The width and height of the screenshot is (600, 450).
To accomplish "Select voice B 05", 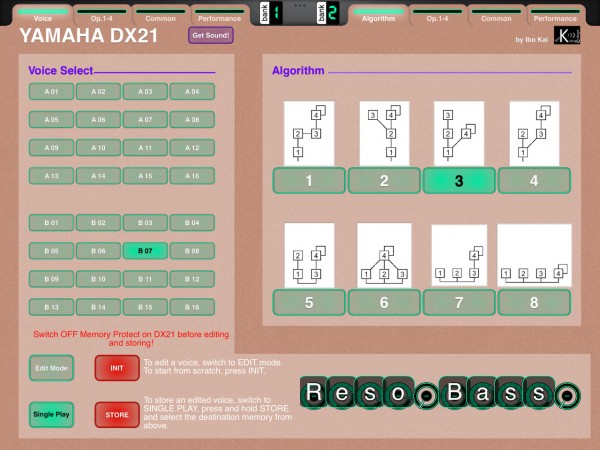I will [51, 251].
